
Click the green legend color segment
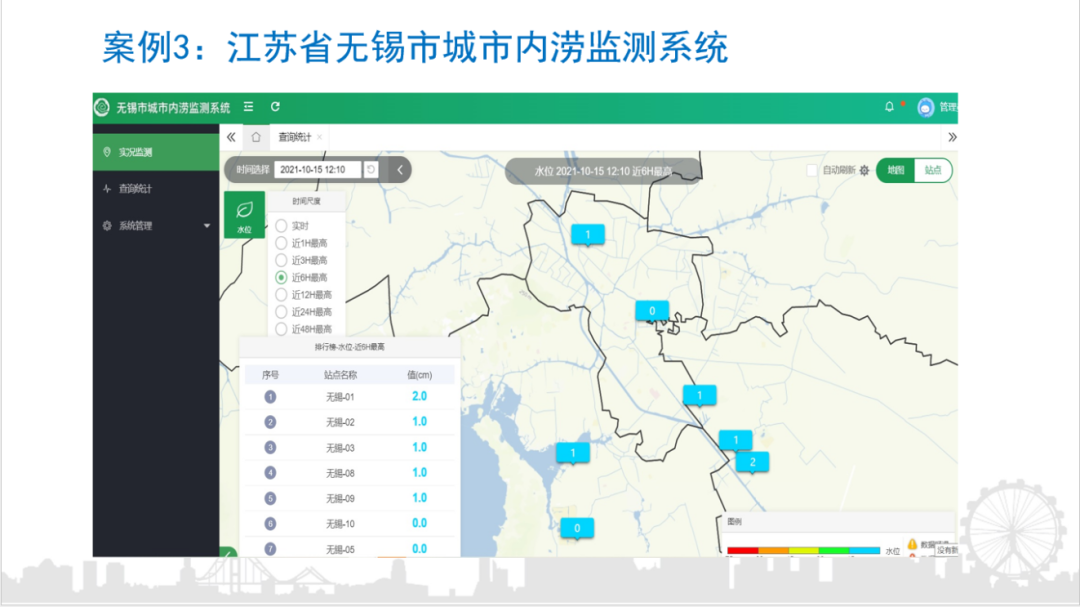(833, 551)
